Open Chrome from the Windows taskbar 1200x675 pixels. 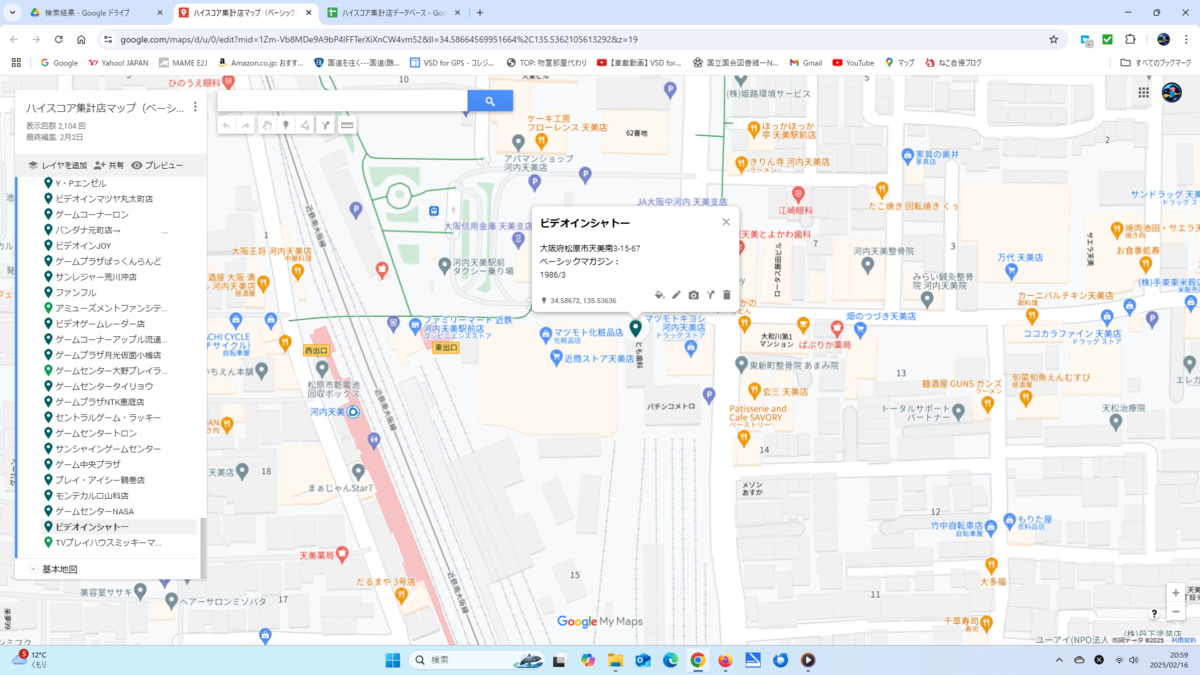[x=697, y=660]
